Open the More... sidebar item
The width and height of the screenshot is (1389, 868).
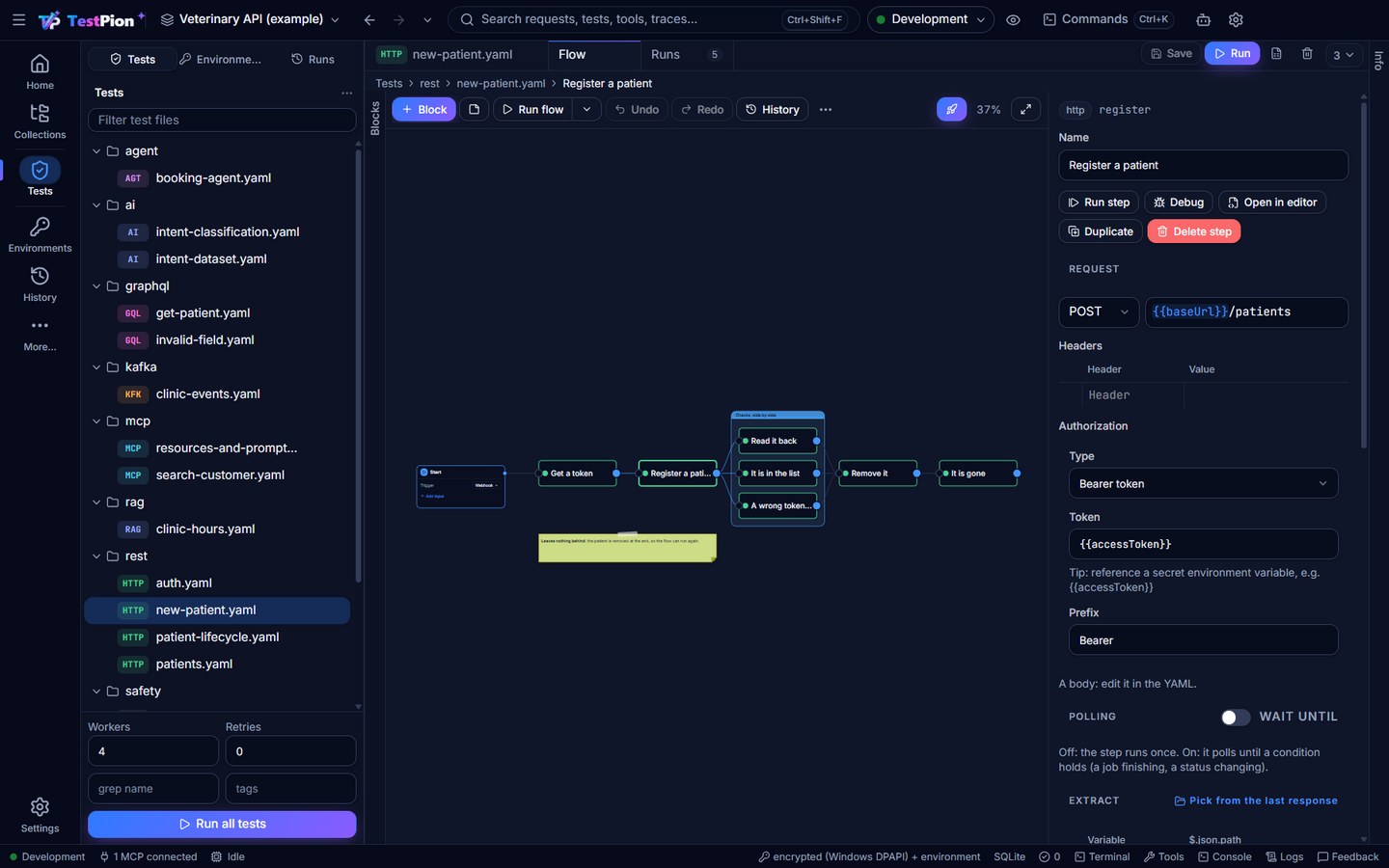[x=40, y=334]
